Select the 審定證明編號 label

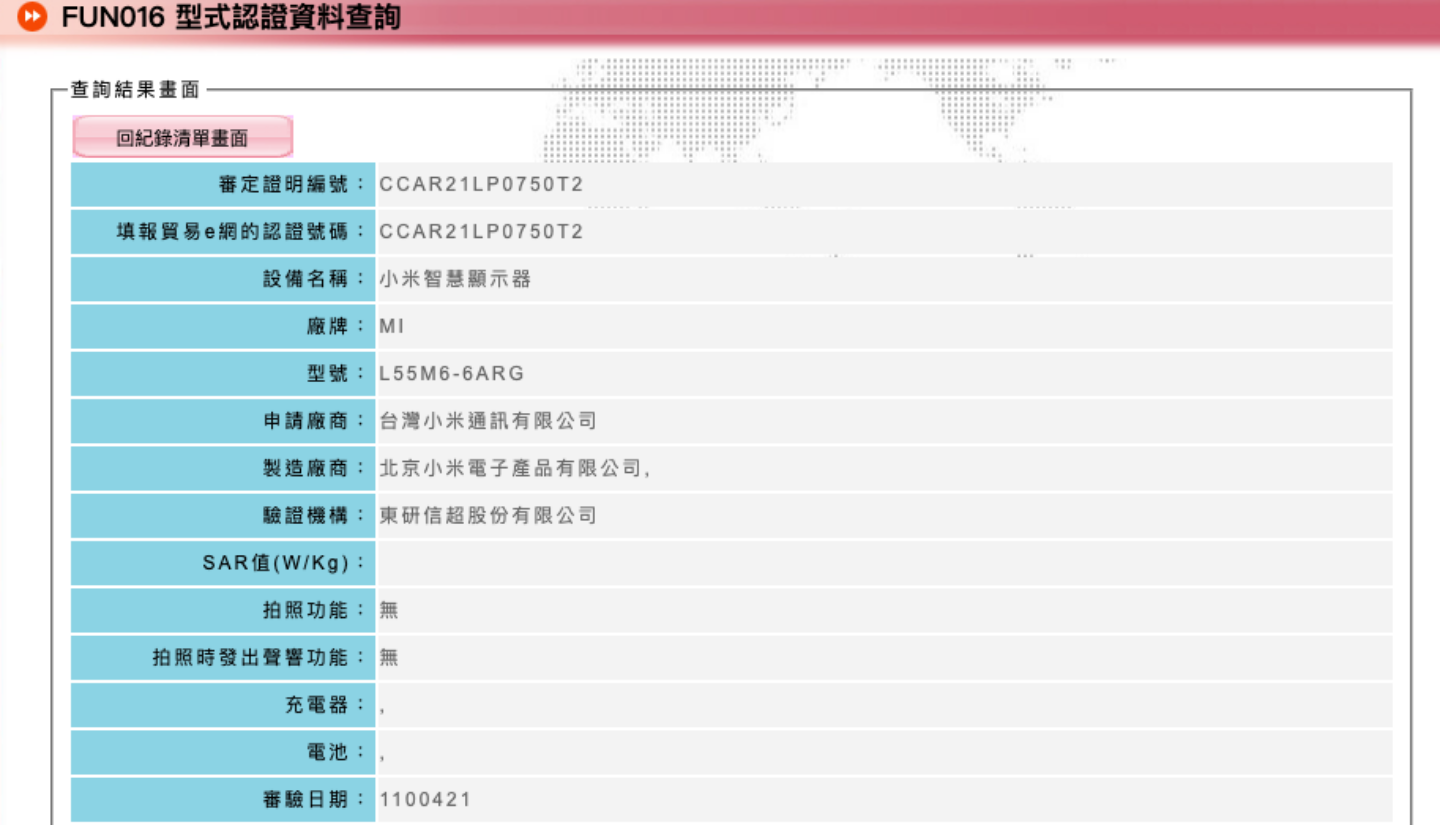coord(292,185)
